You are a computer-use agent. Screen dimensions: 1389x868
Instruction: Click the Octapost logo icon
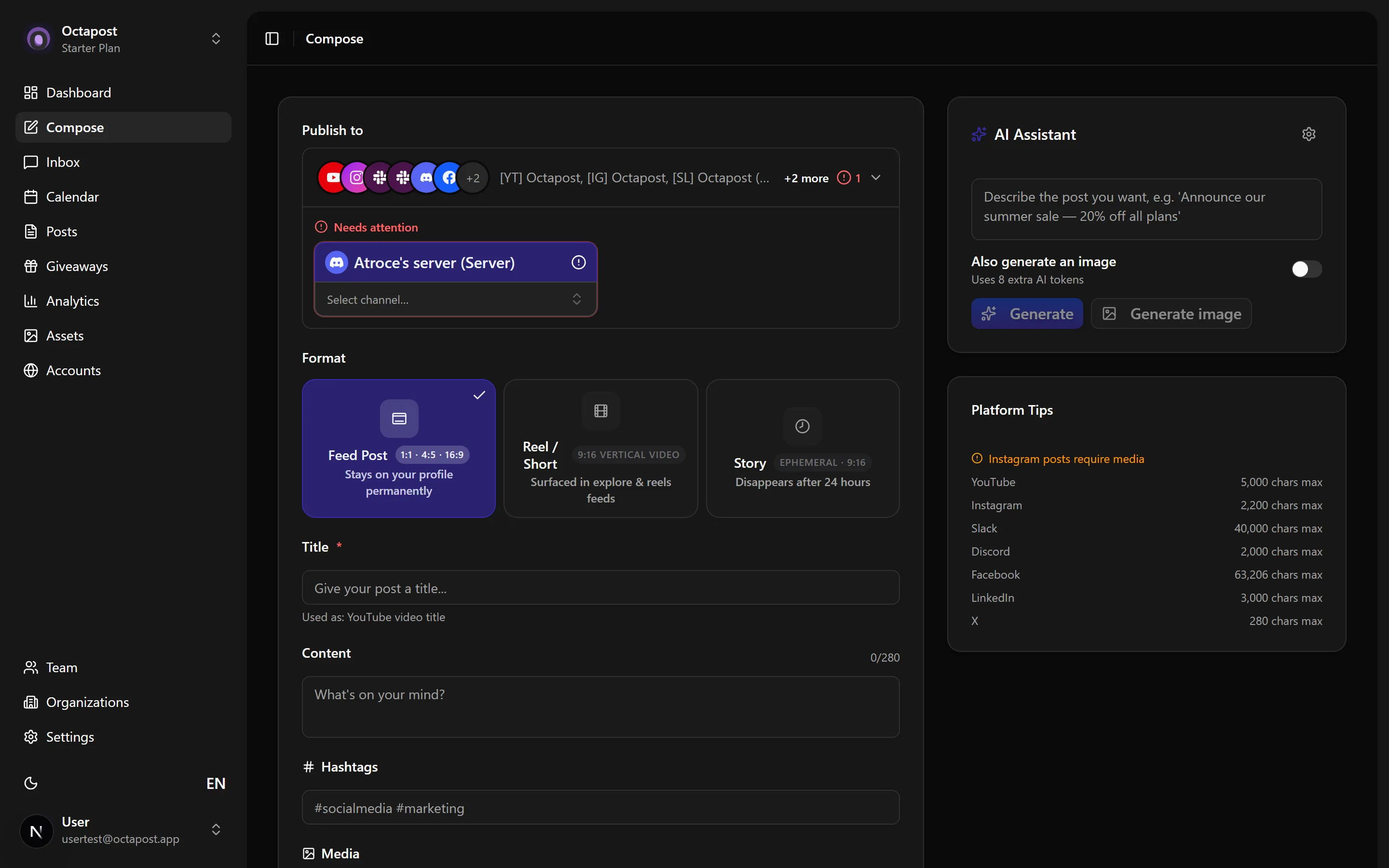point(39,39)
